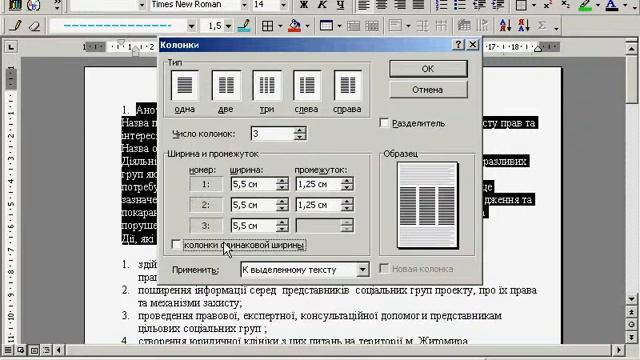Click OK in the Колонки dialog
This screenshot has width=640, height=360.
point(428,69)
